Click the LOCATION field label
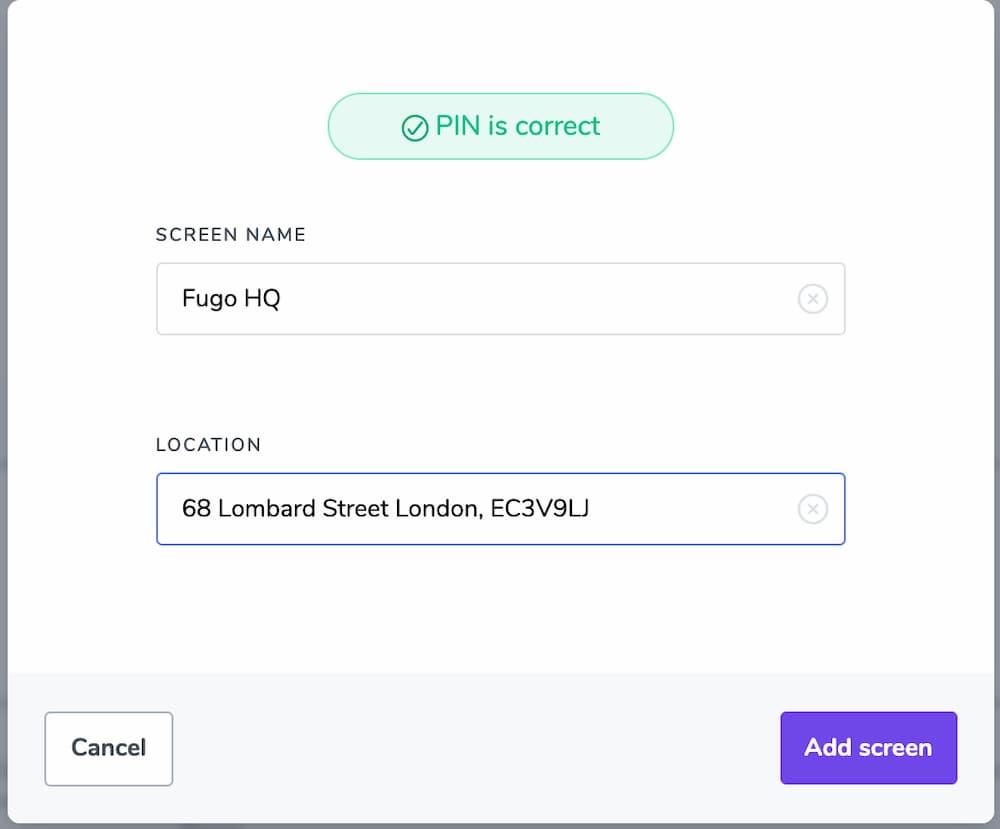 tap(208, 445)
